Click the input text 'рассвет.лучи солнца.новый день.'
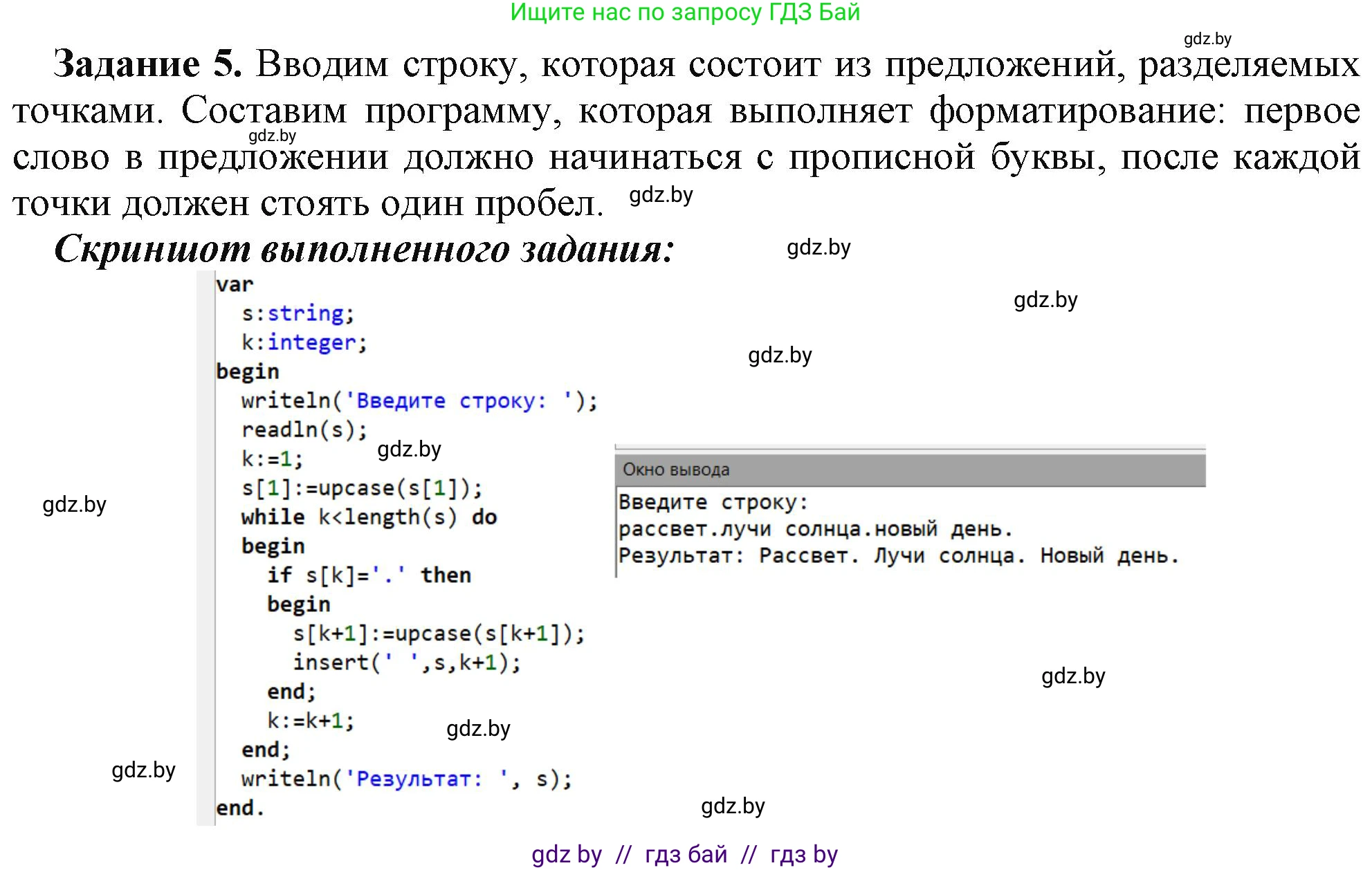 [815, 530]
